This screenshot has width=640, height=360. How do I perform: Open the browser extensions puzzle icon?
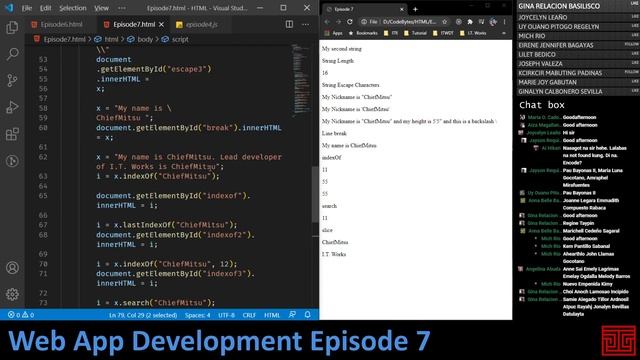click(470, 22)
